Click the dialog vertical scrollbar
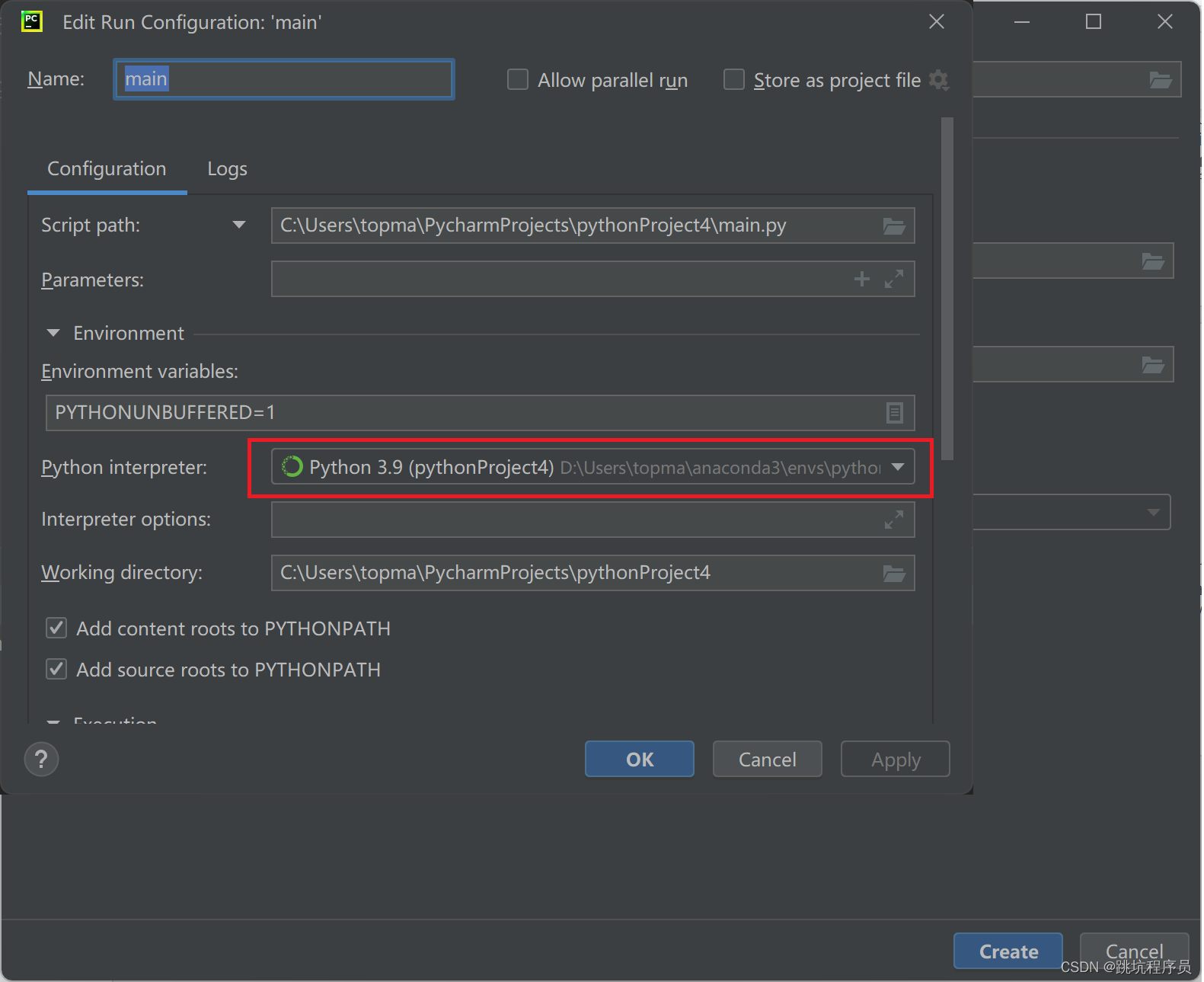1204x982 pixels. (947, 288)
